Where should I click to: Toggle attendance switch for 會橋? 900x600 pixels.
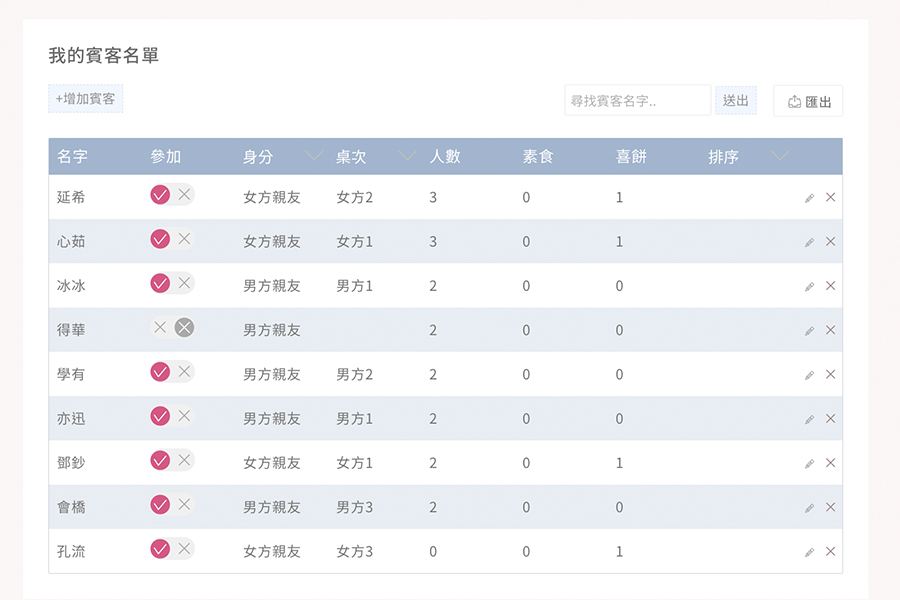click(172, 505)
